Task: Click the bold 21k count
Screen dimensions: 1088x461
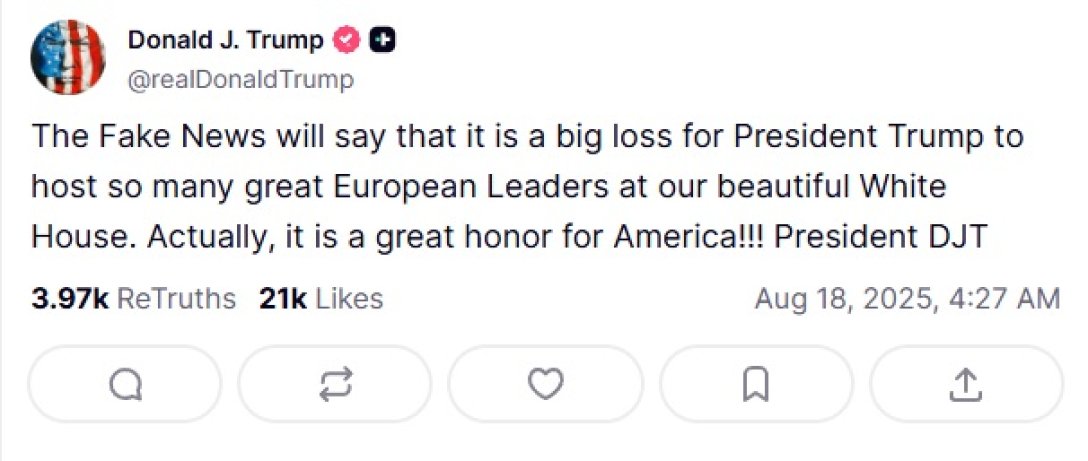Action: [283, 298]
